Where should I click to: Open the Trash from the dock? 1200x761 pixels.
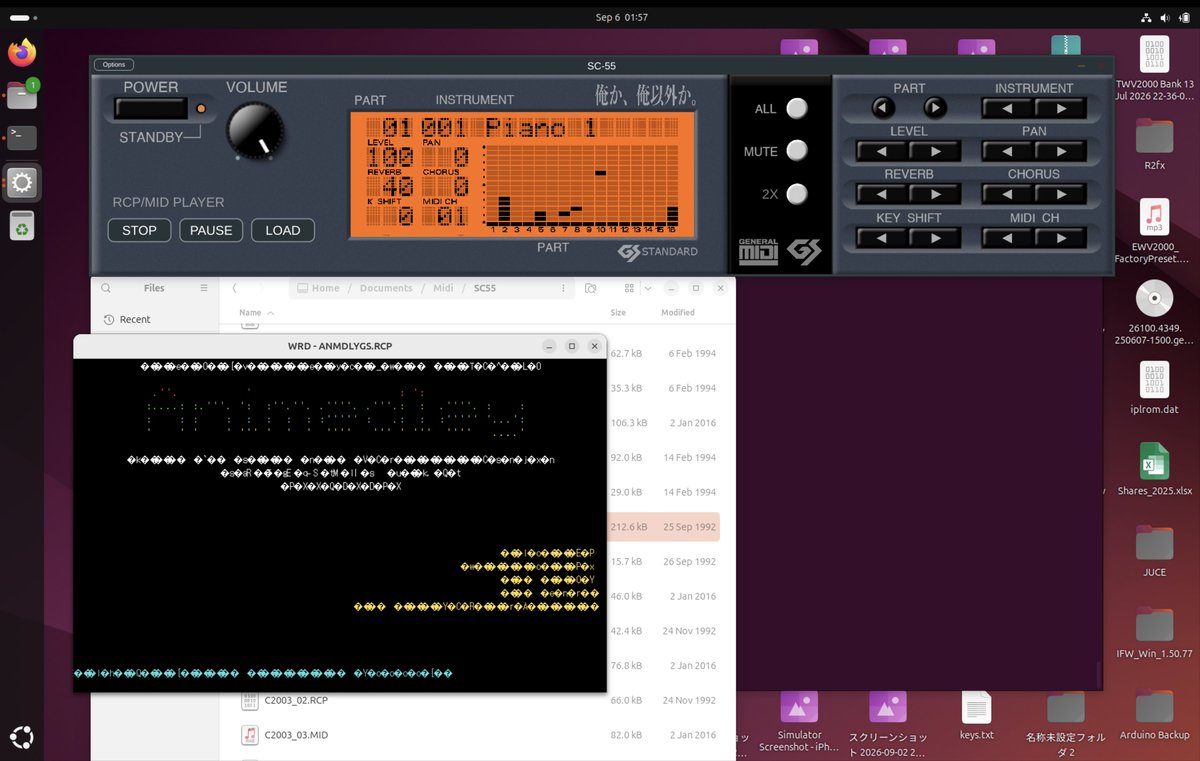coord(22,226)
